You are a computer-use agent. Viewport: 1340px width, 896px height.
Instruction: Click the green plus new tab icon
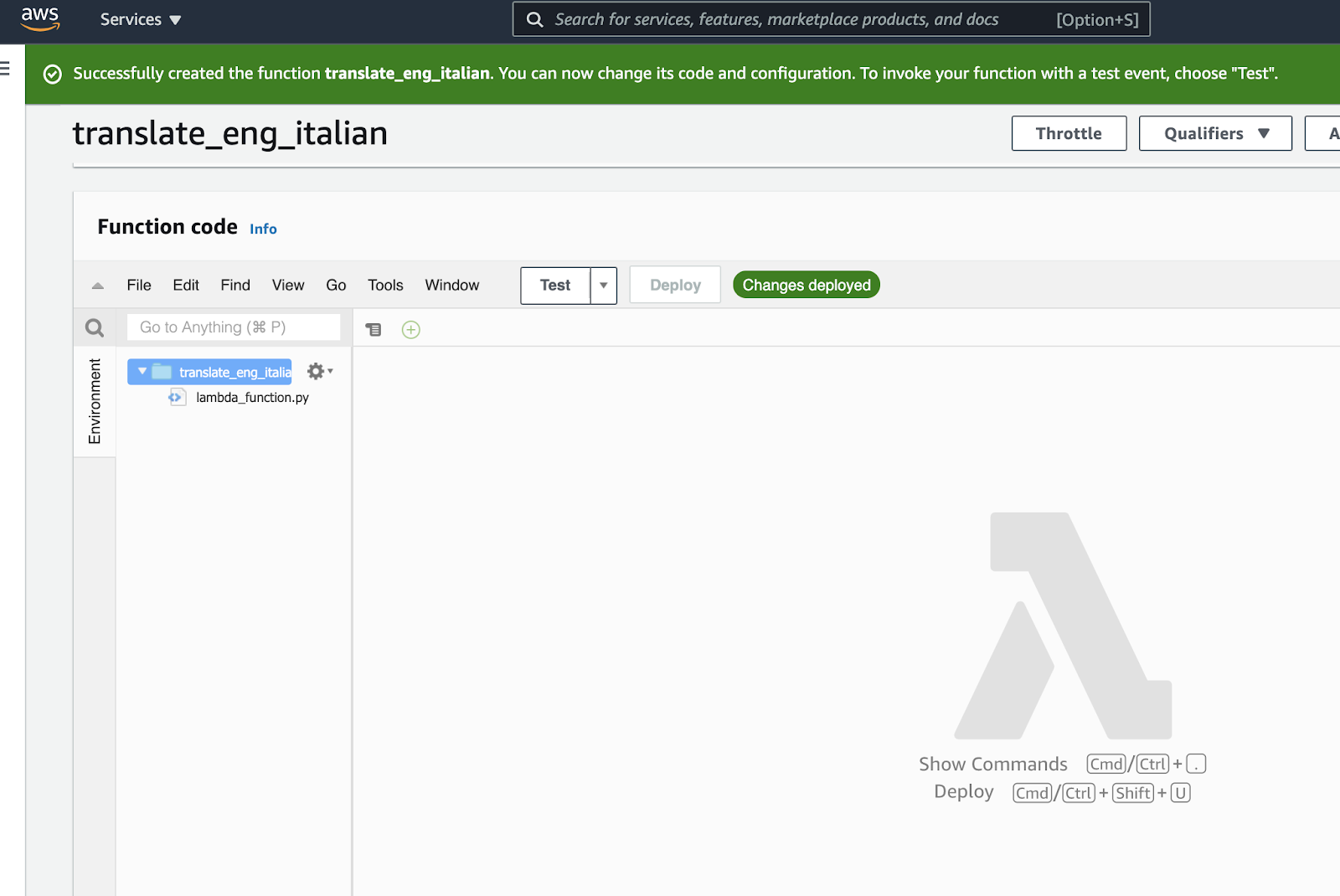pyautogui.click(x=410, y=330)
